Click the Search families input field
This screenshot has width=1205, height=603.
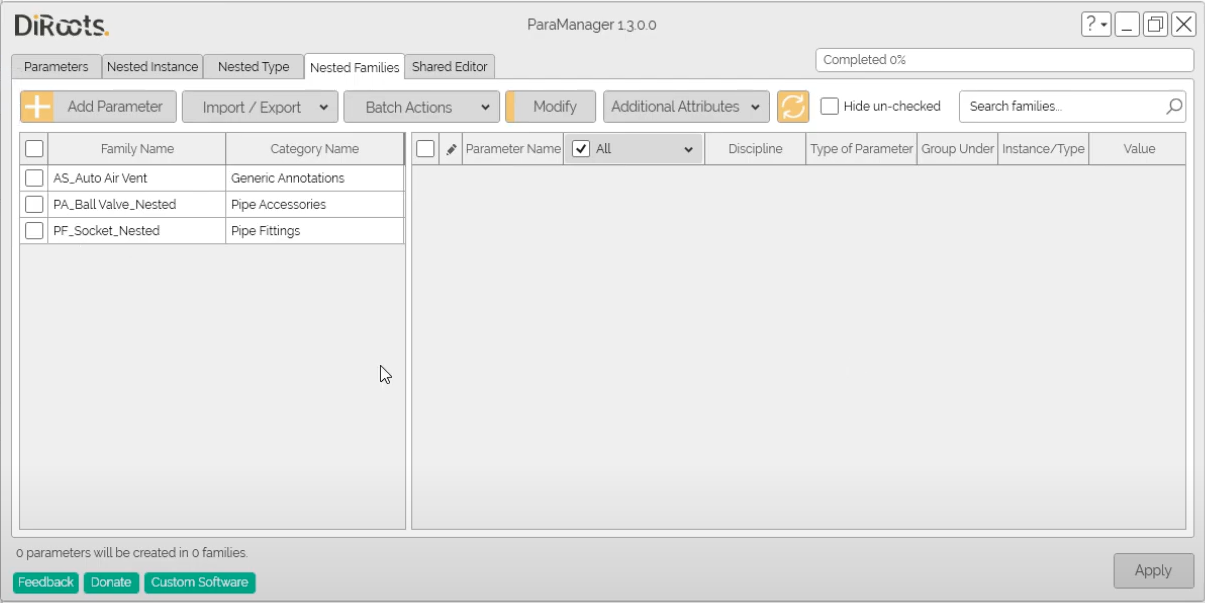coord(1060,106)
